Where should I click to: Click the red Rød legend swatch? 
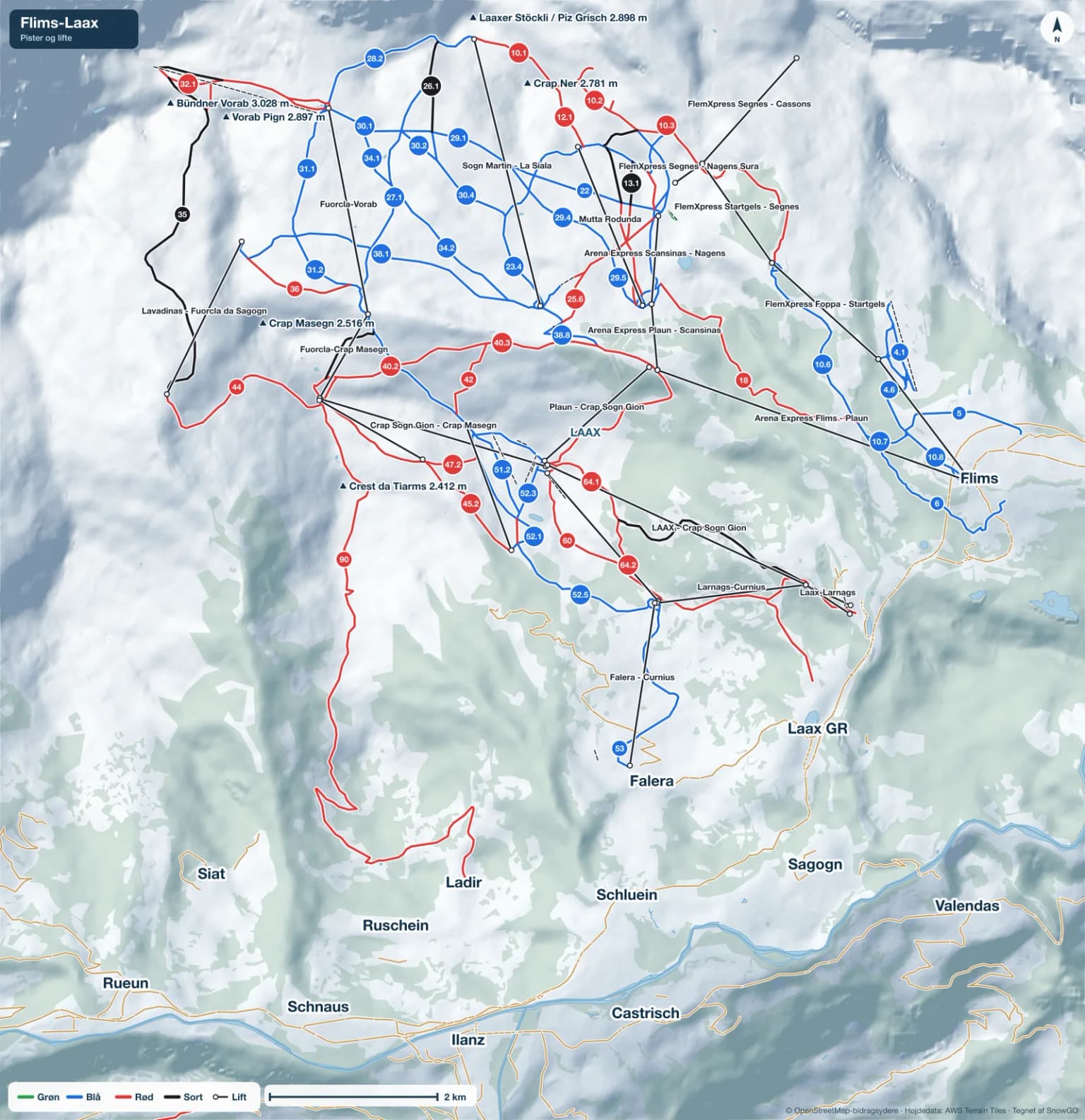click(x=123, y=1097)
